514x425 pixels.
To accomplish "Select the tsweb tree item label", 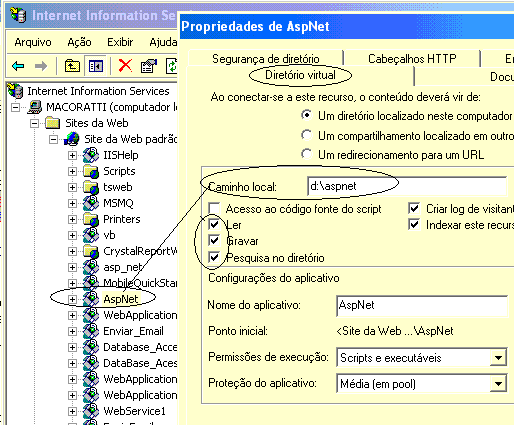I will (118, 187).
